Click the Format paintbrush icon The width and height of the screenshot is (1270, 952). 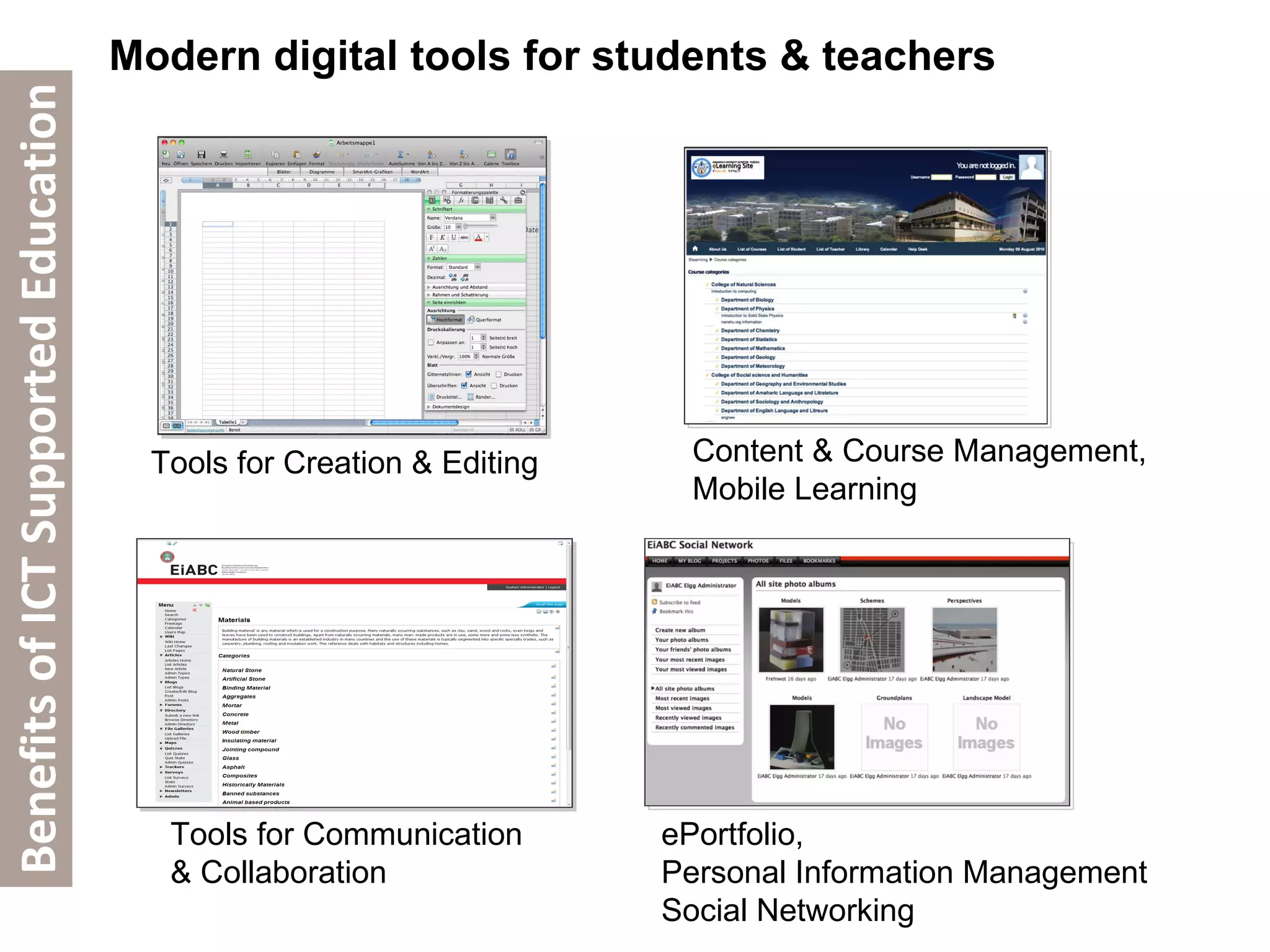pos(317,154)
